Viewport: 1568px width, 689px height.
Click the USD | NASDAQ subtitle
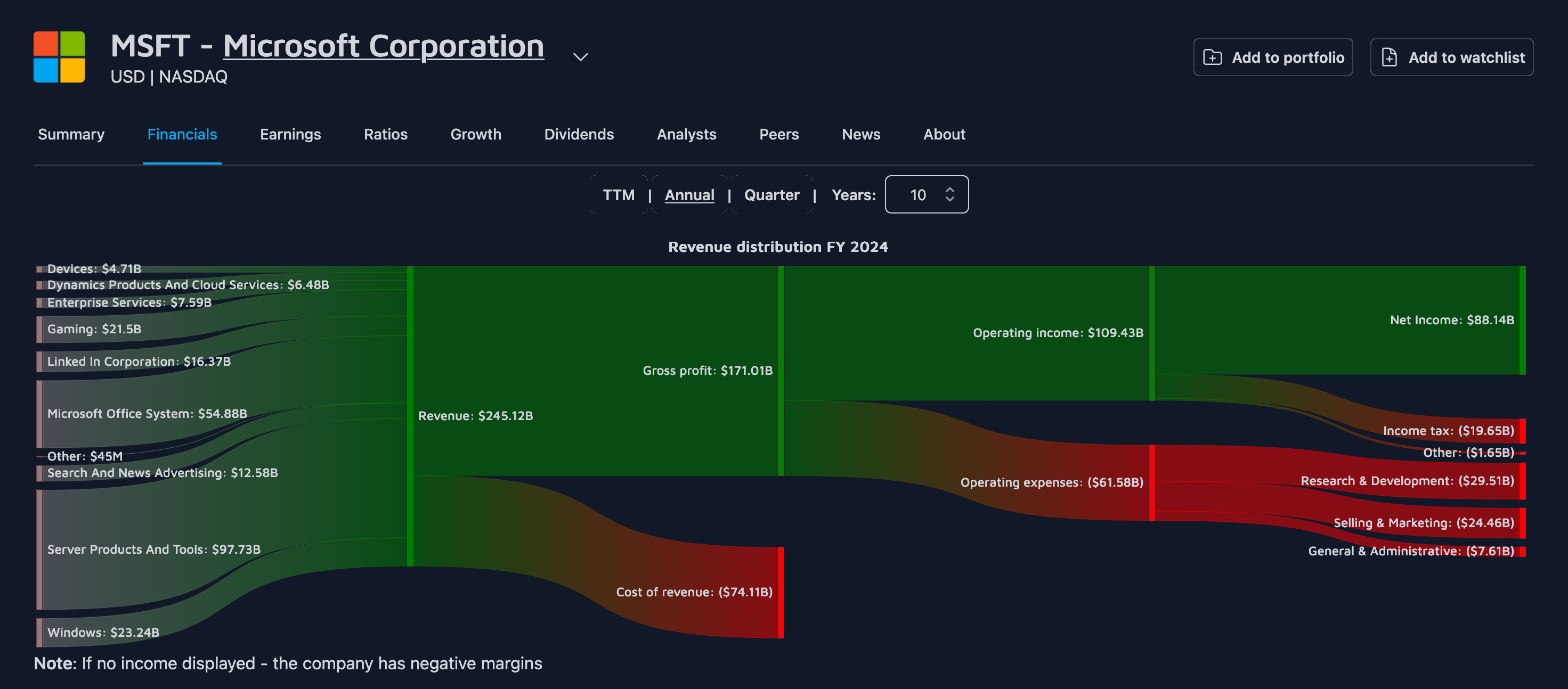point(168,77)
